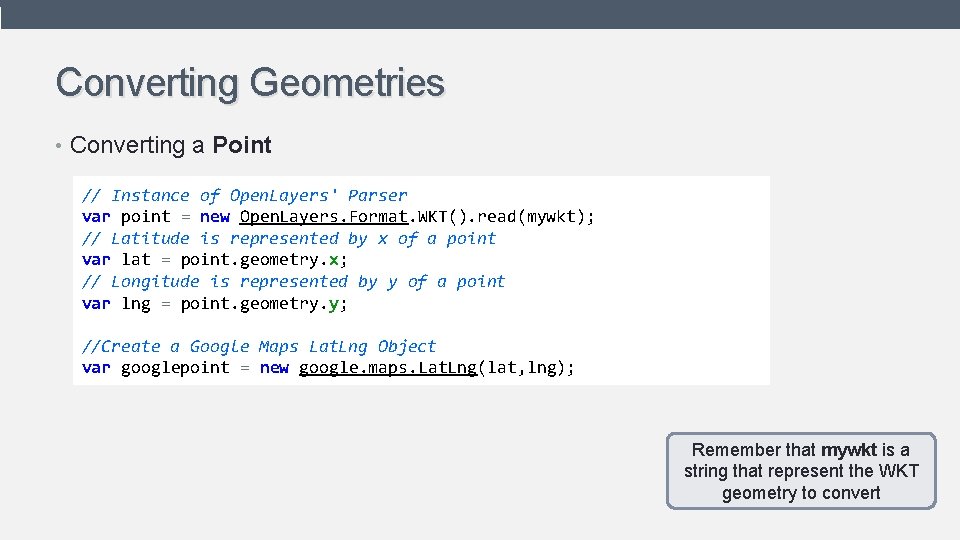The image size is (960, 540).
Task: Click the comment 'Latitude is represented by x'
Action: [x=288, y=239]
